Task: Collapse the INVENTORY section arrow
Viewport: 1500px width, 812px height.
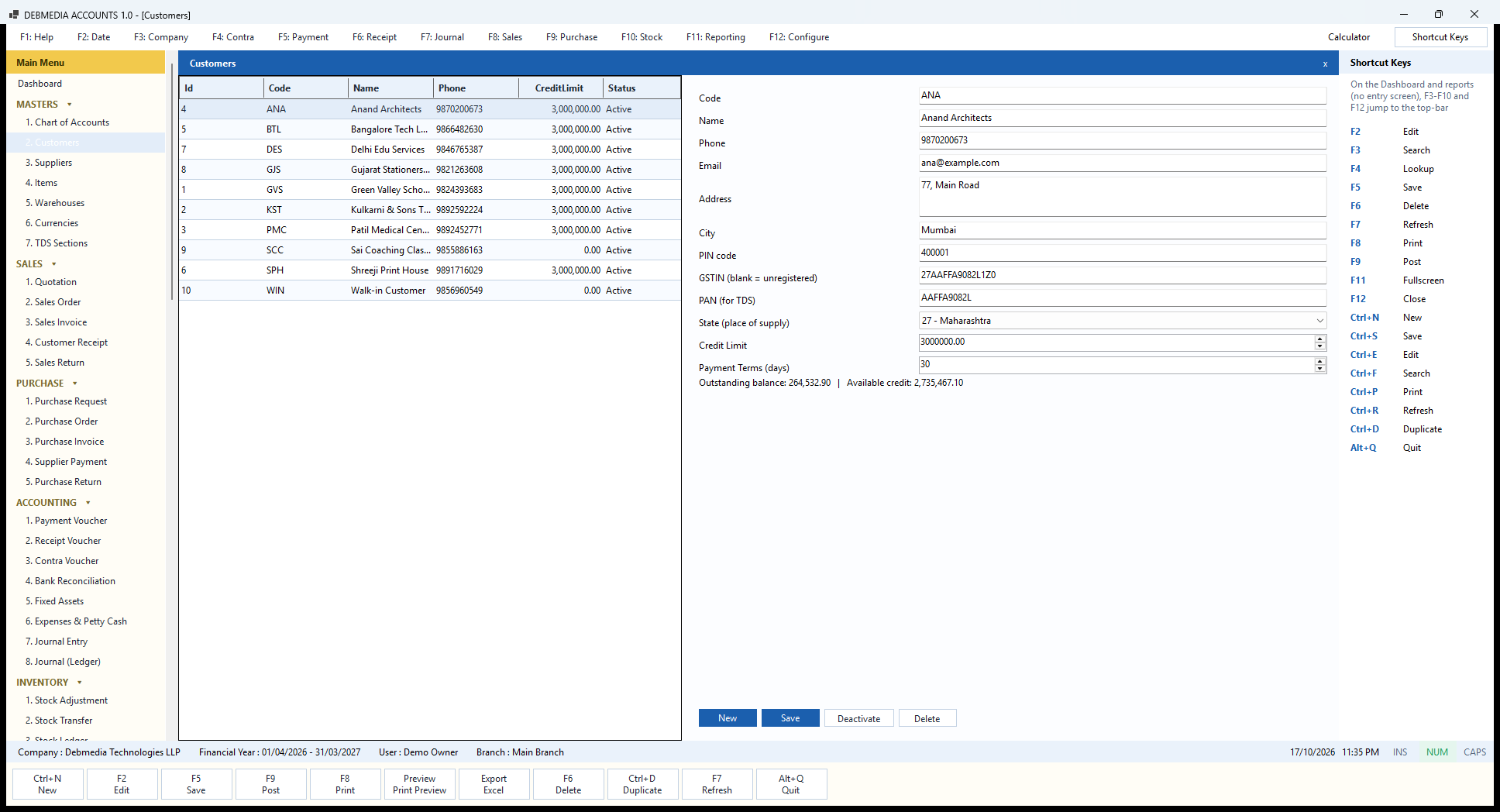Action: click(80, 683)
